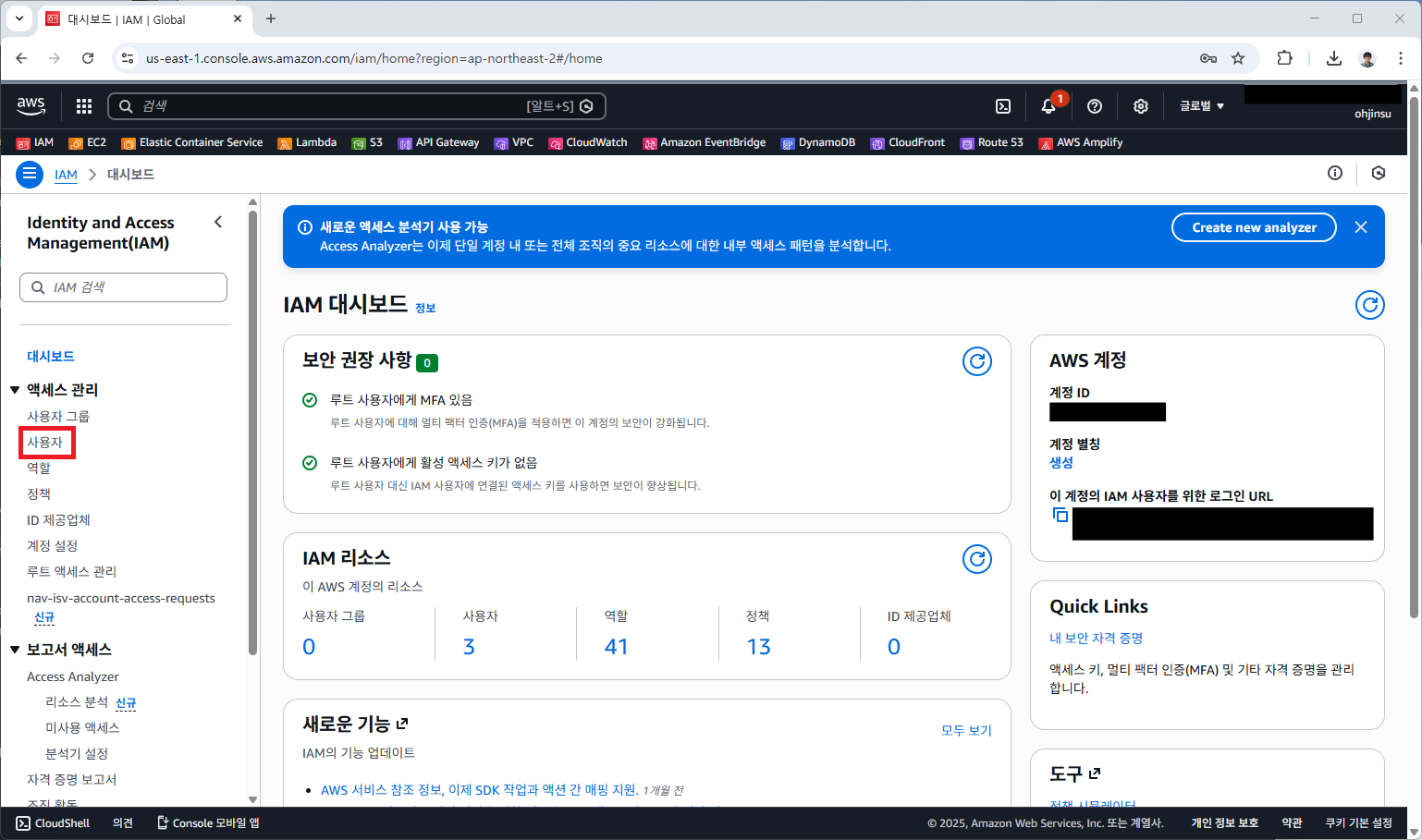Image resolution: width=1422 pixels, height=840 pixels.
Task: Open 의견 in the bottom bar
Action: click(x=121, y=822)
